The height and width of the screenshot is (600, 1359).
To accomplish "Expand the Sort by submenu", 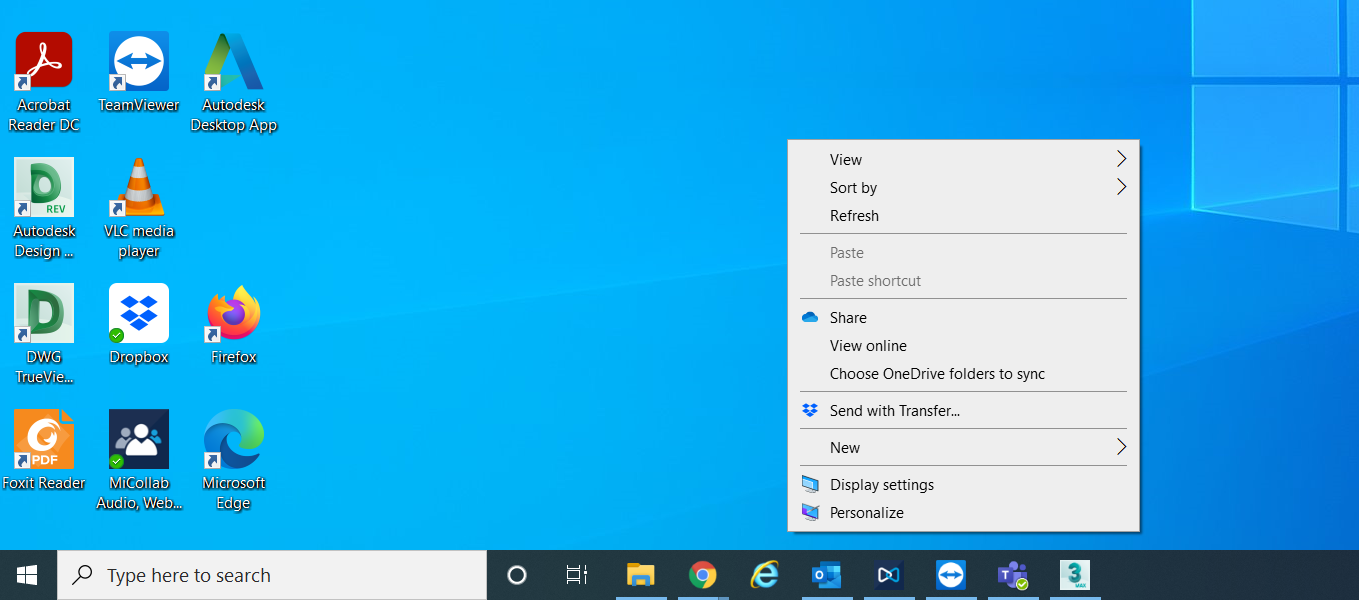I will click(x=964, y=188).
